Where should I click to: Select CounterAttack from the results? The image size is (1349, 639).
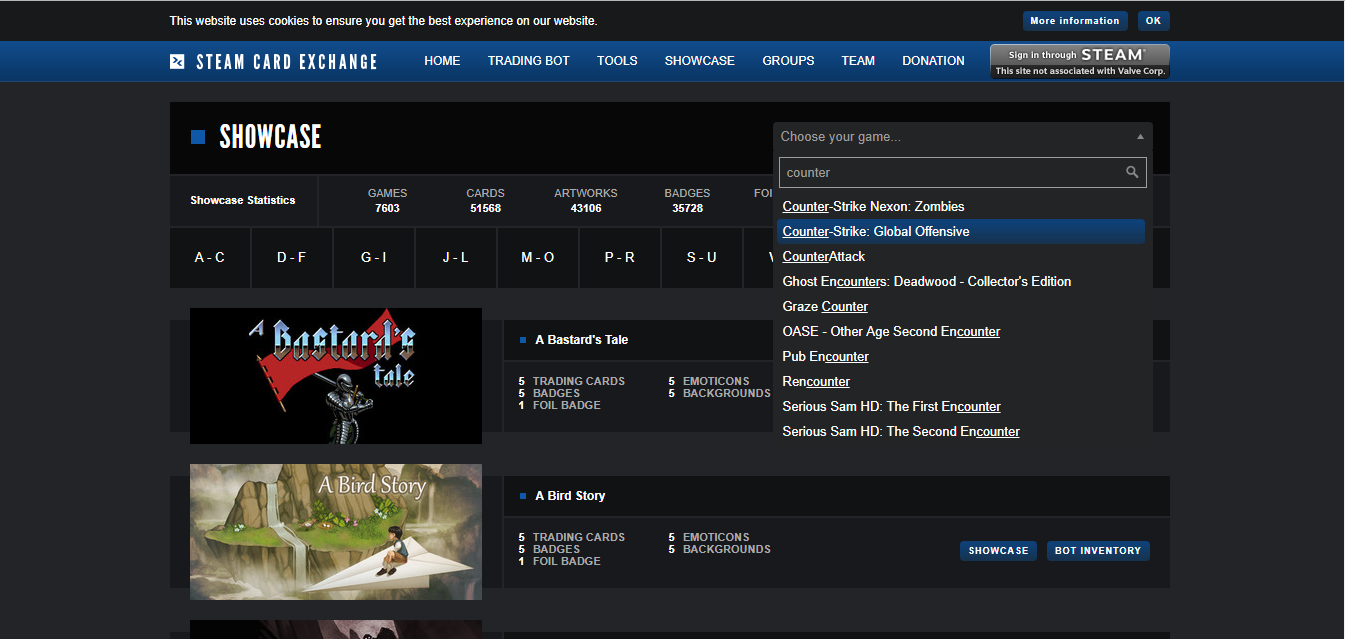coord(961,257)
